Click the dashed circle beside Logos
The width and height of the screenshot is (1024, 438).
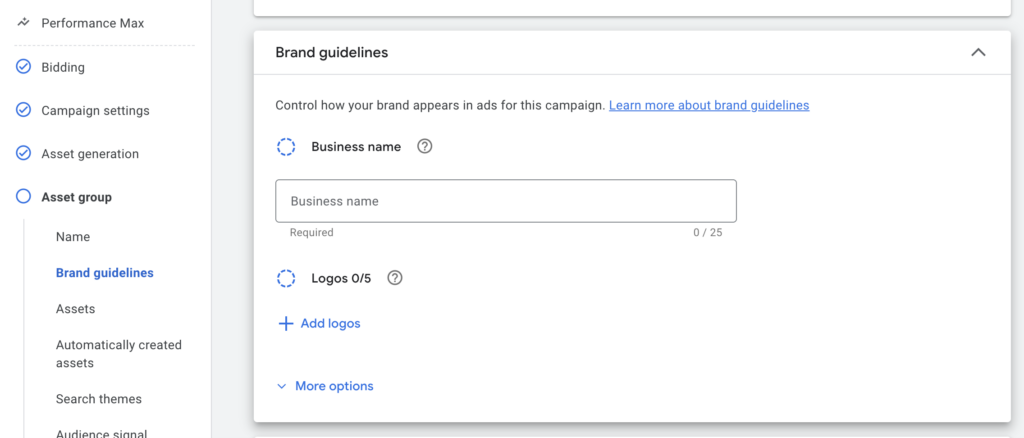(286, 278)
